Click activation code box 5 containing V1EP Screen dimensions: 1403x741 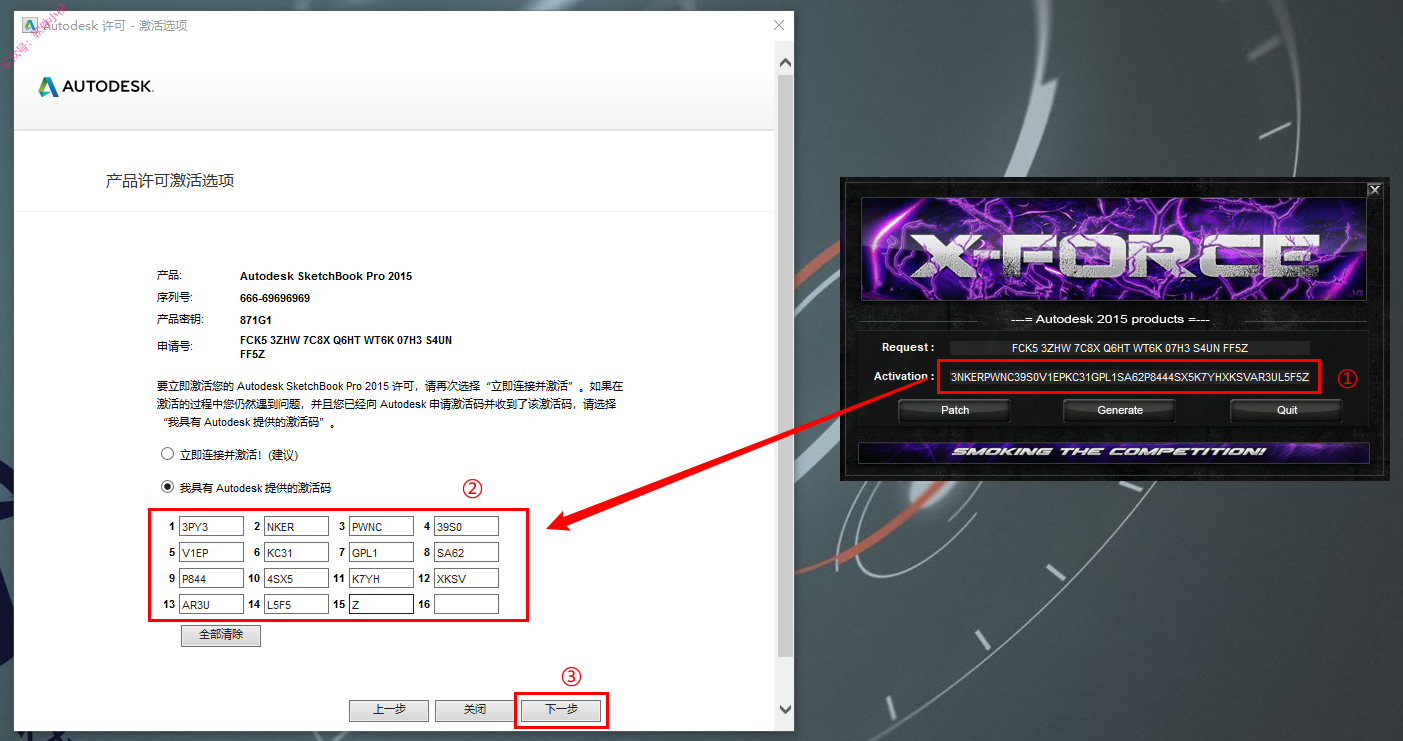pyautogui.click(x=211, y=552)
